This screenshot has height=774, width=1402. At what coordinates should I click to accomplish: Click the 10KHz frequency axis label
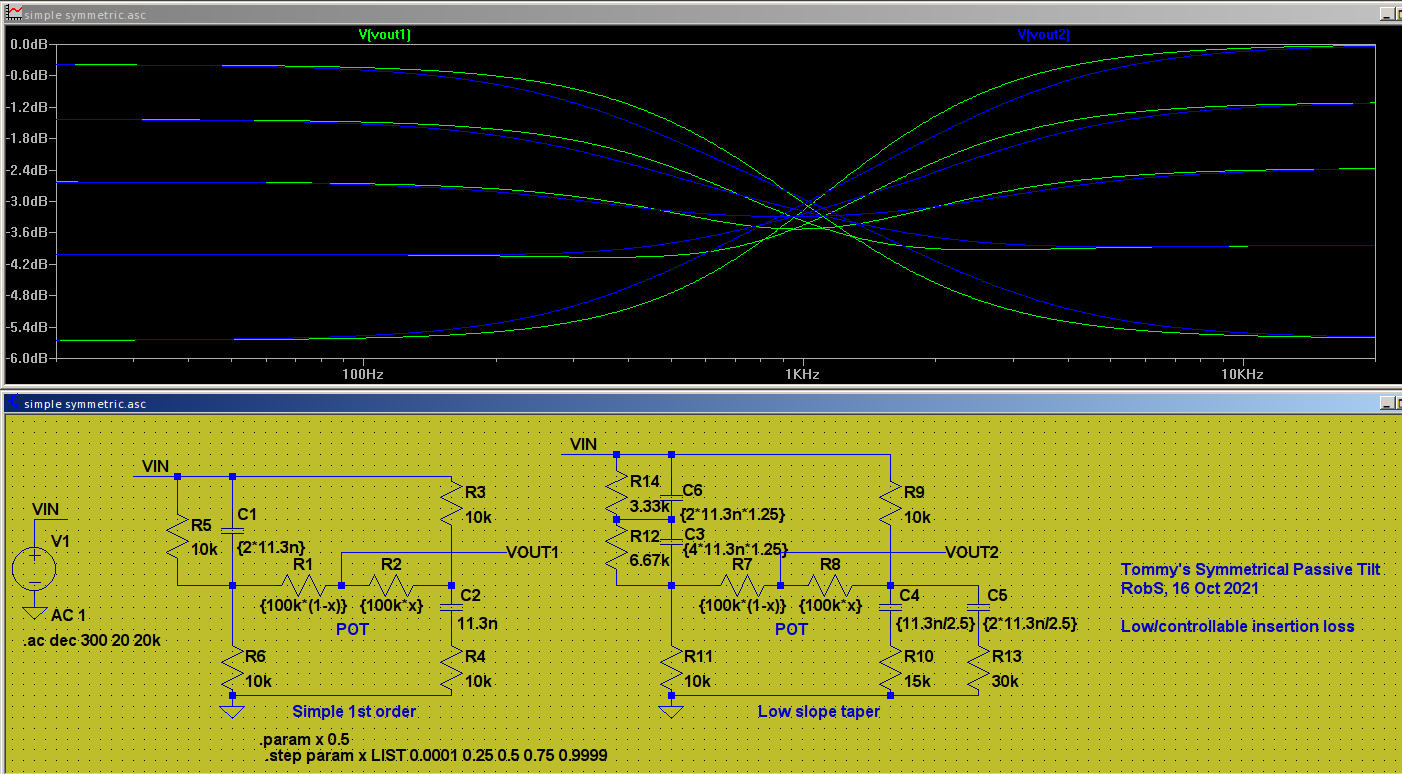click(1243, 374)
